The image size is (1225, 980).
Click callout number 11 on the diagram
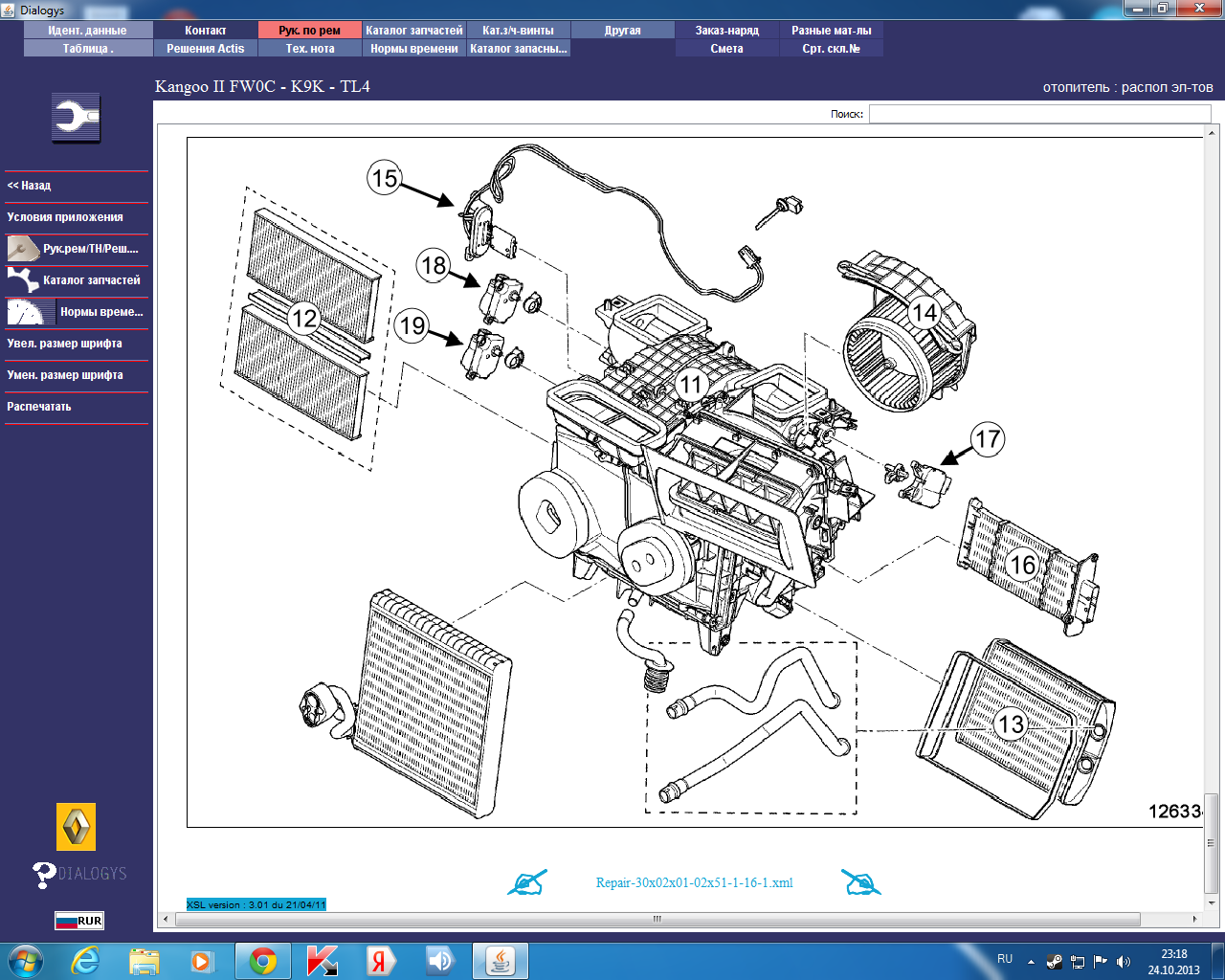[x=691, y=385]
